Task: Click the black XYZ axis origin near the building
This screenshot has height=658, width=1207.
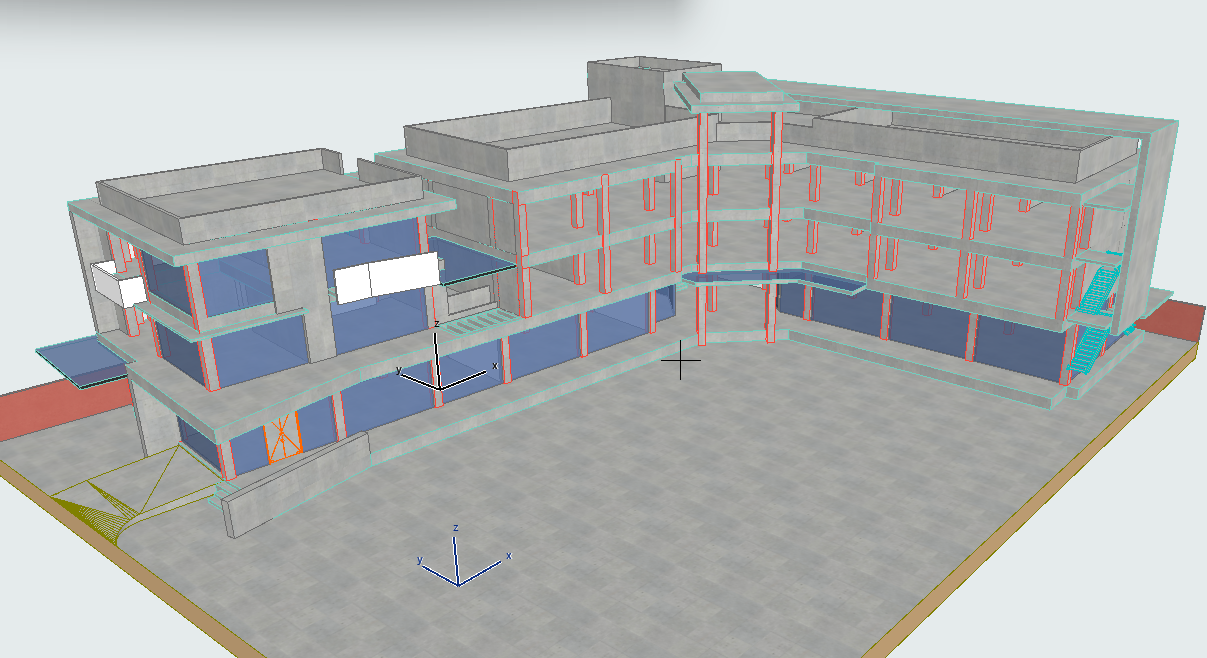Action: pyautogui.click(x=438, y=387)
